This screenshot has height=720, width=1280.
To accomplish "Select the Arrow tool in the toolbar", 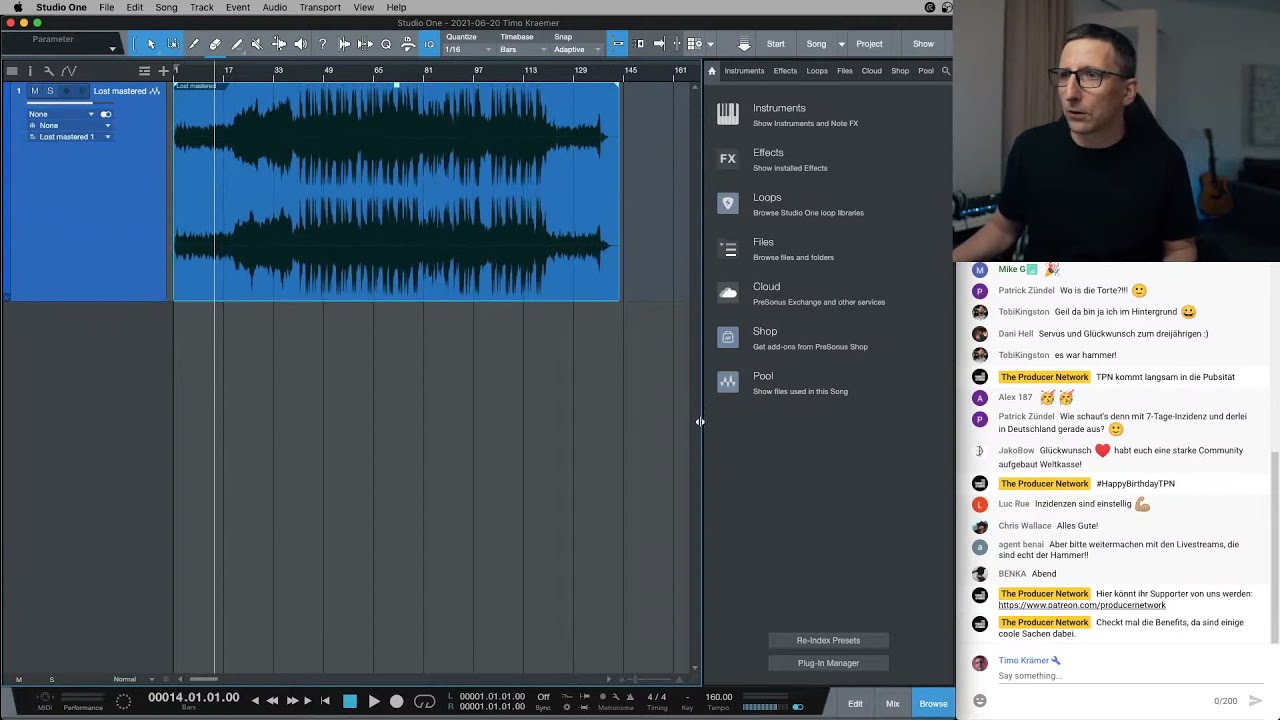I will [151, 44].
